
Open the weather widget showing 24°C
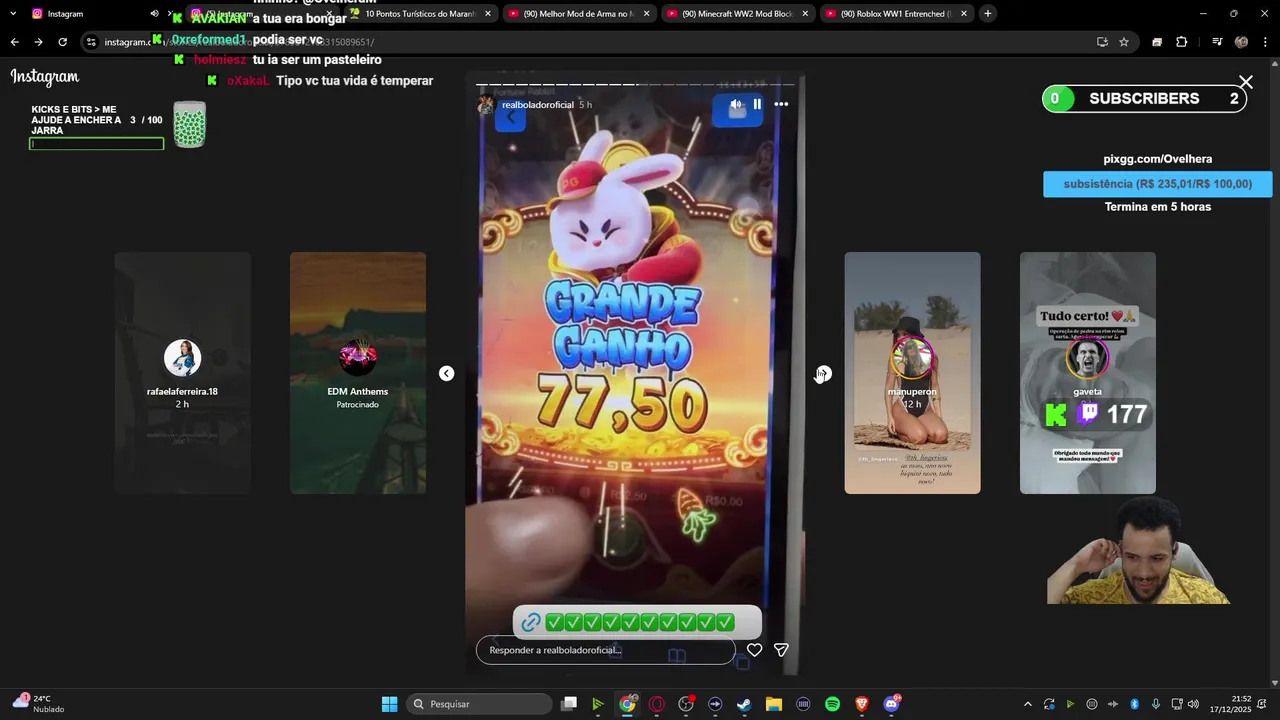point(38,704)
